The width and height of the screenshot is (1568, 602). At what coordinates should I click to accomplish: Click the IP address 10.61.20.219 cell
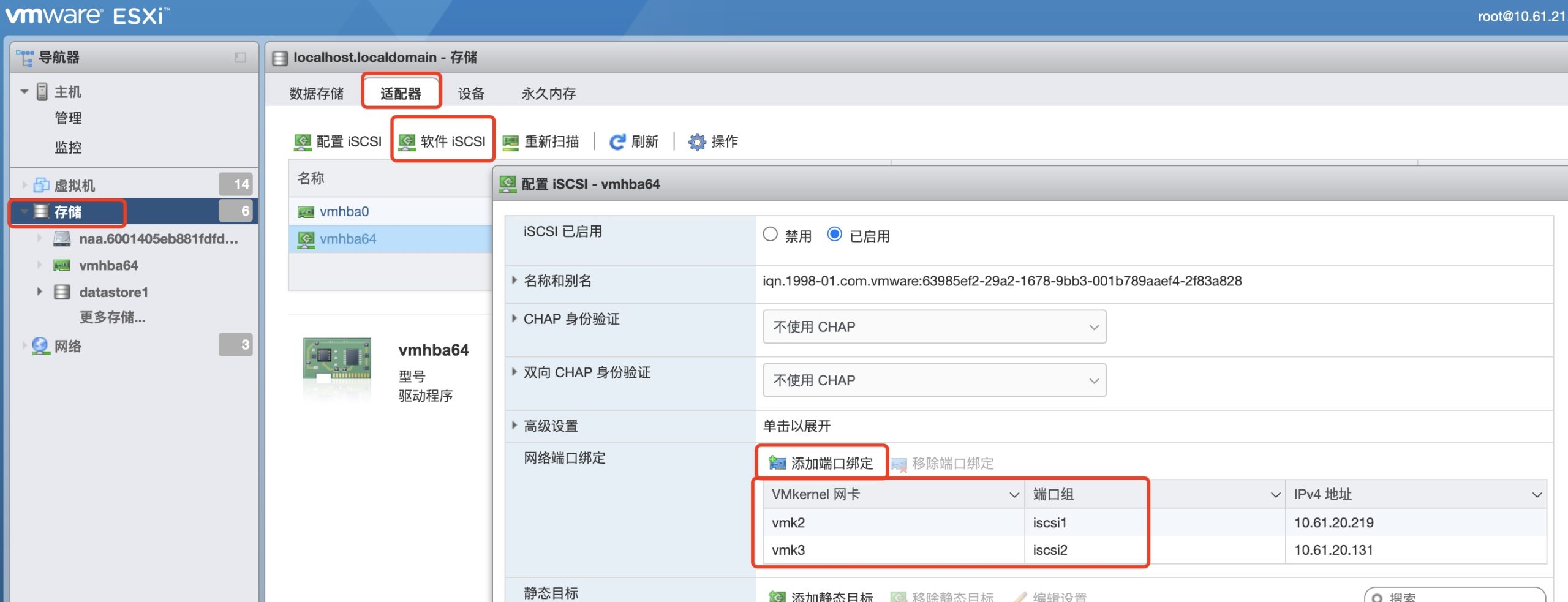tap(1334, 522)
